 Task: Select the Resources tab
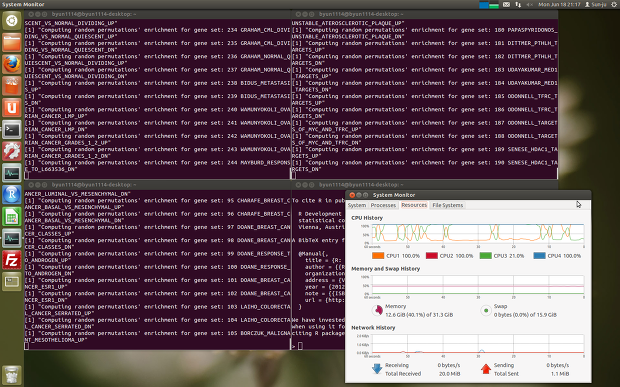(414, 205)
